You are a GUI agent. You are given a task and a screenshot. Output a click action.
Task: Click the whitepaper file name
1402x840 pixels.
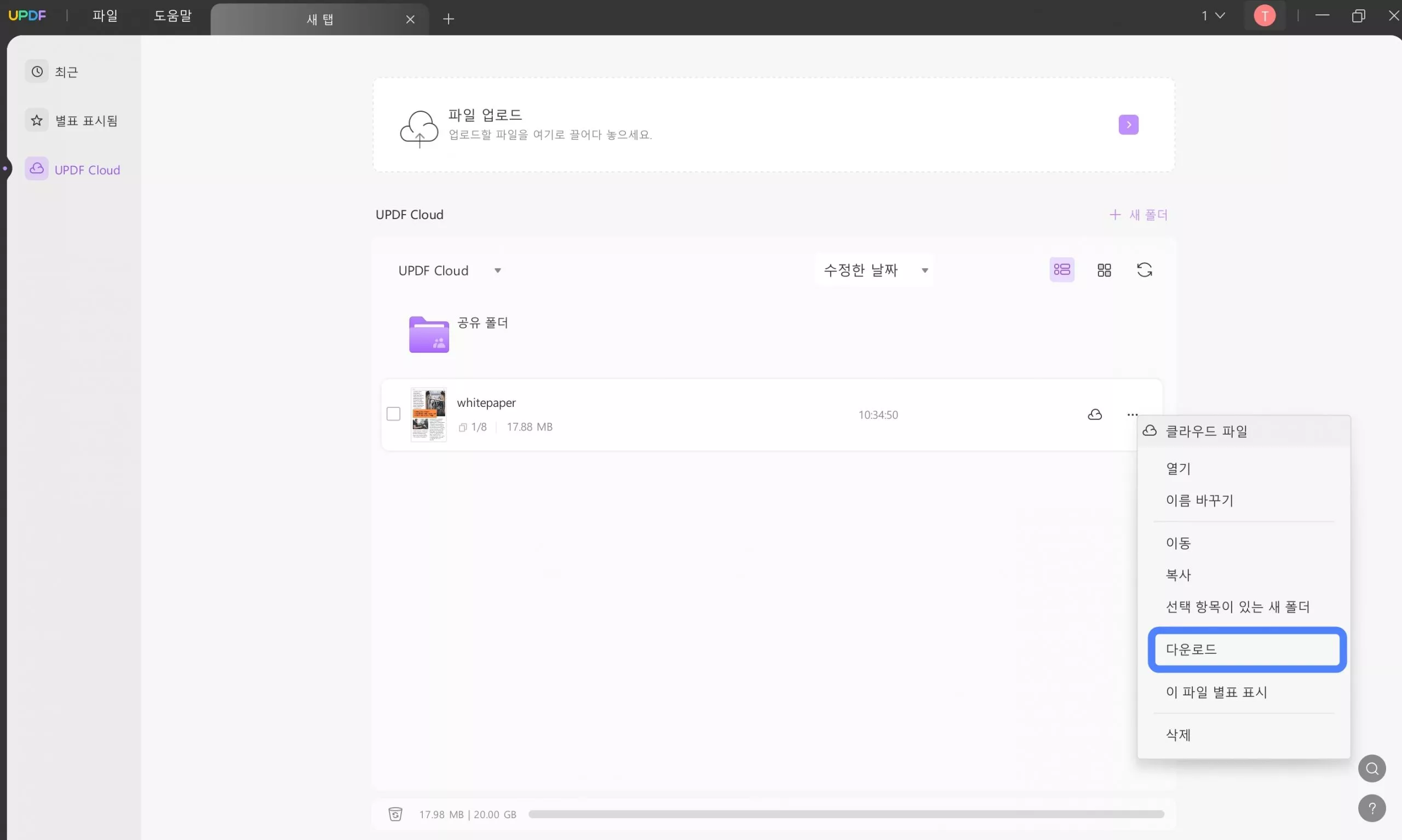pos(486,402)
